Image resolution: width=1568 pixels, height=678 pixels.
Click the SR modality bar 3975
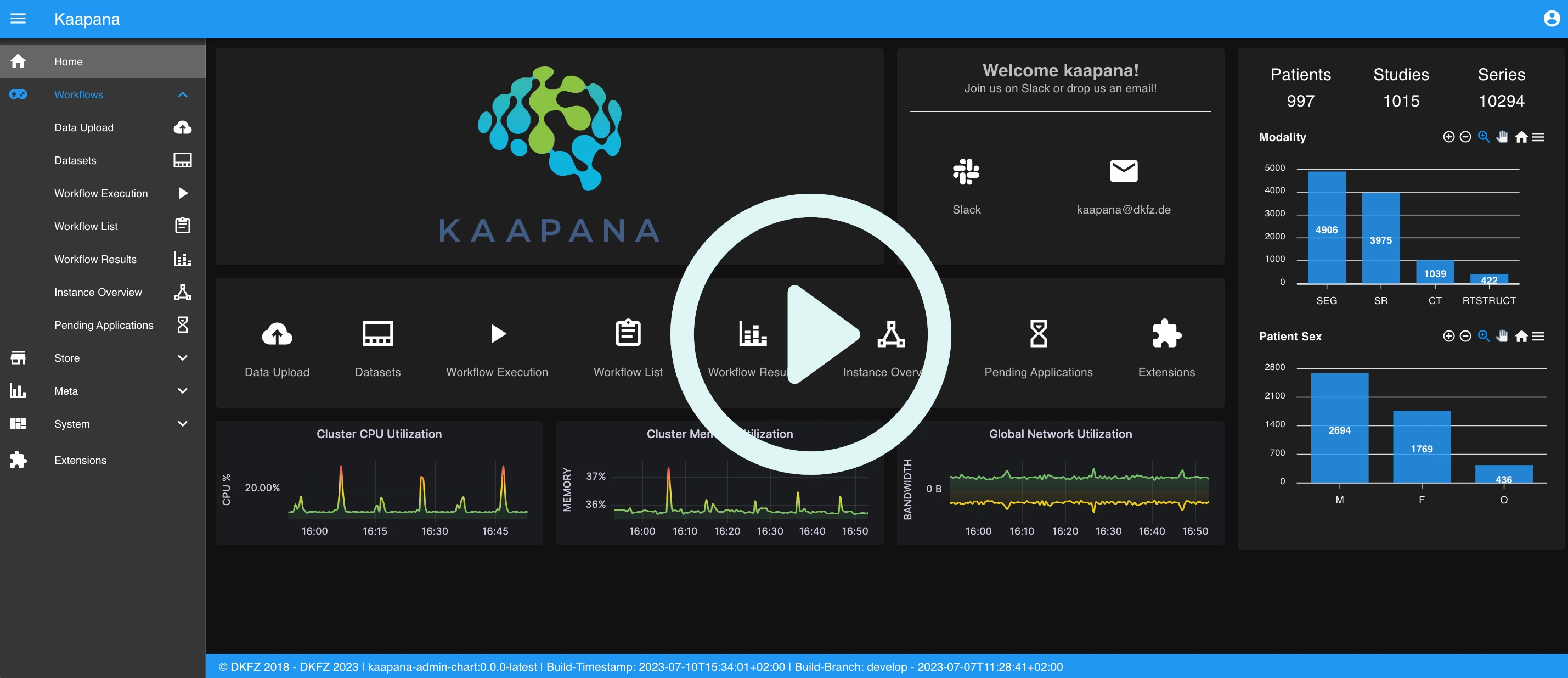1380,238
